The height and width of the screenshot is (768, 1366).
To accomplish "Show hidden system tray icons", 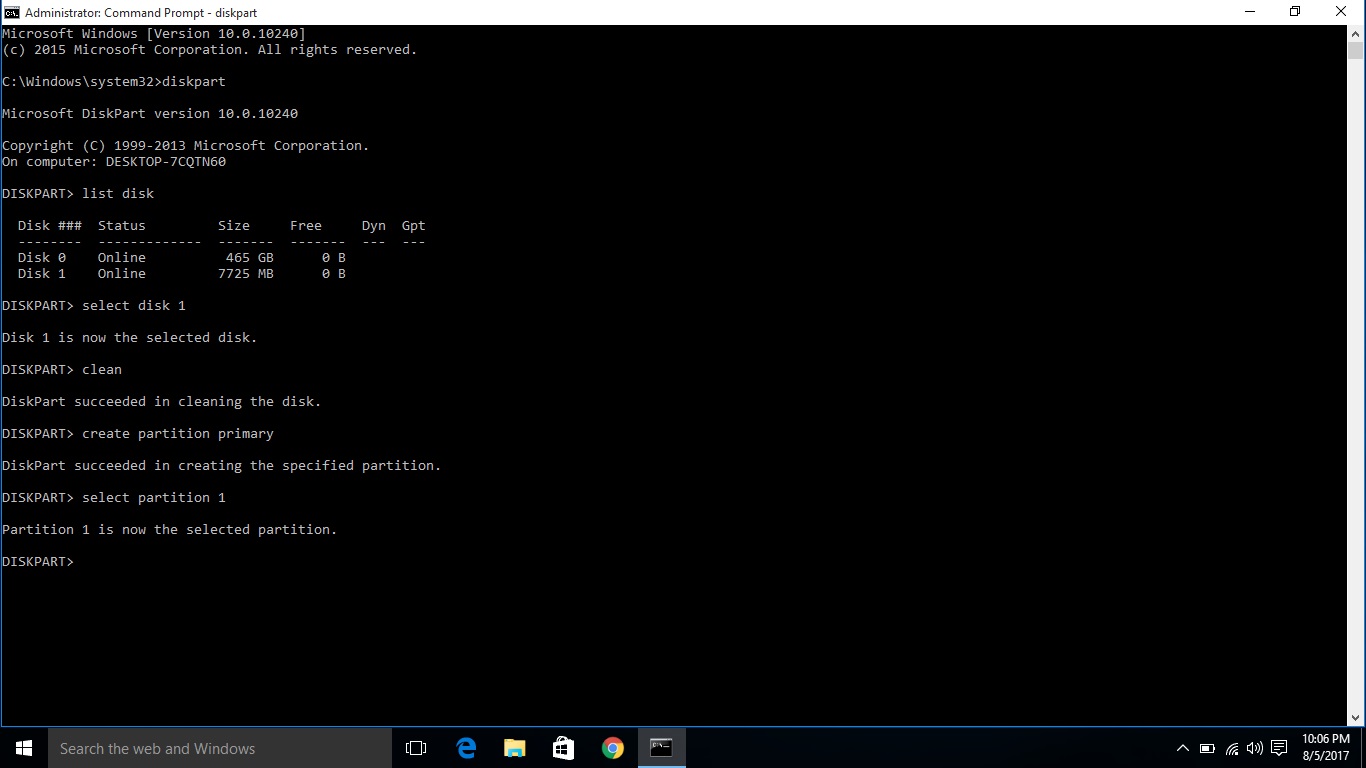I will (1182, 748).
